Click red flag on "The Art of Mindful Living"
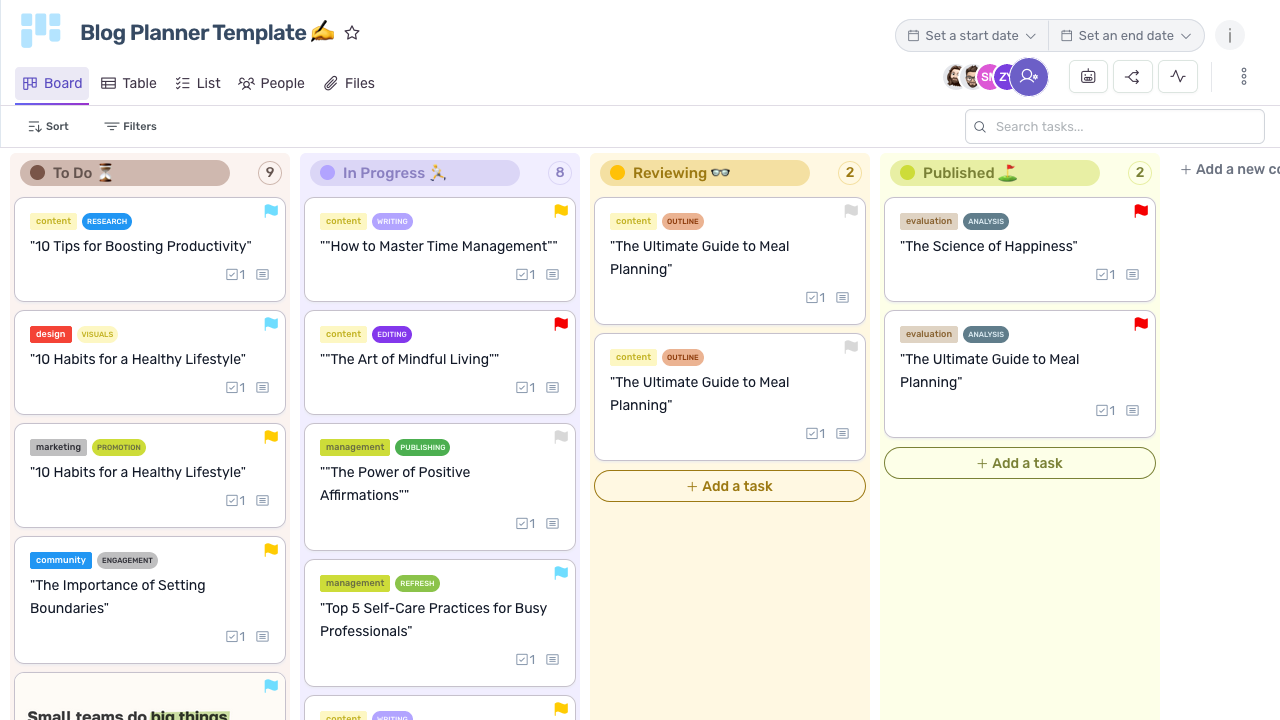The image size is (1280, 720). [561, 324]
